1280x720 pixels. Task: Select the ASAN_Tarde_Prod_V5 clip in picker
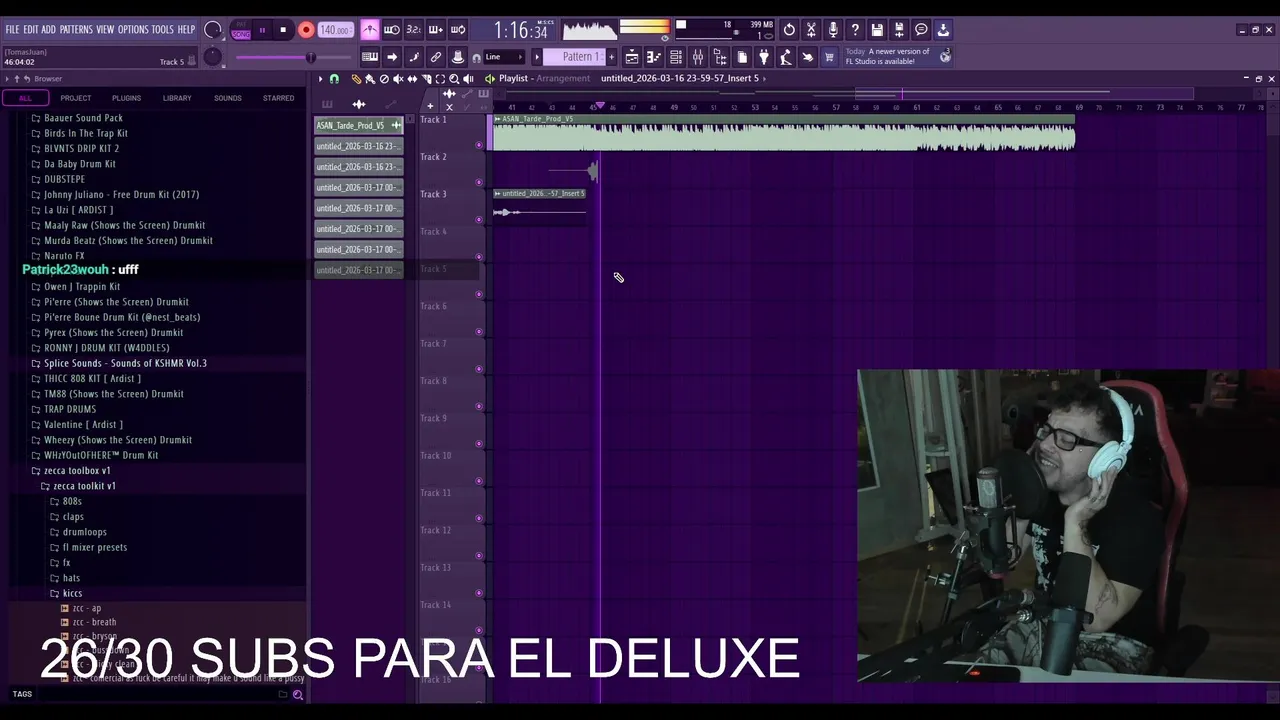(358, 125)
